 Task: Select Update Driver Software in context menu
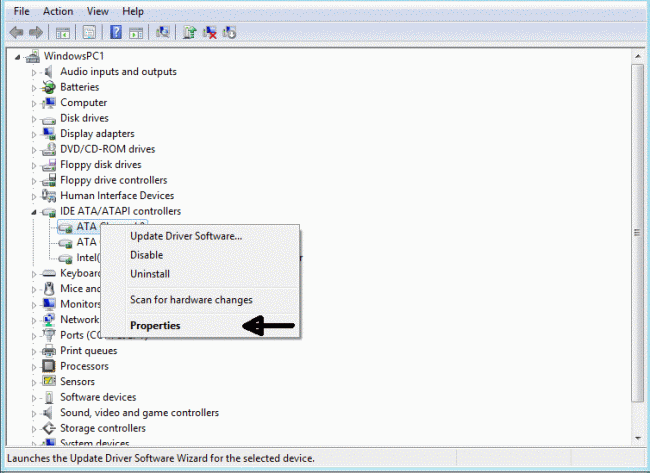[x=186, y=236]
